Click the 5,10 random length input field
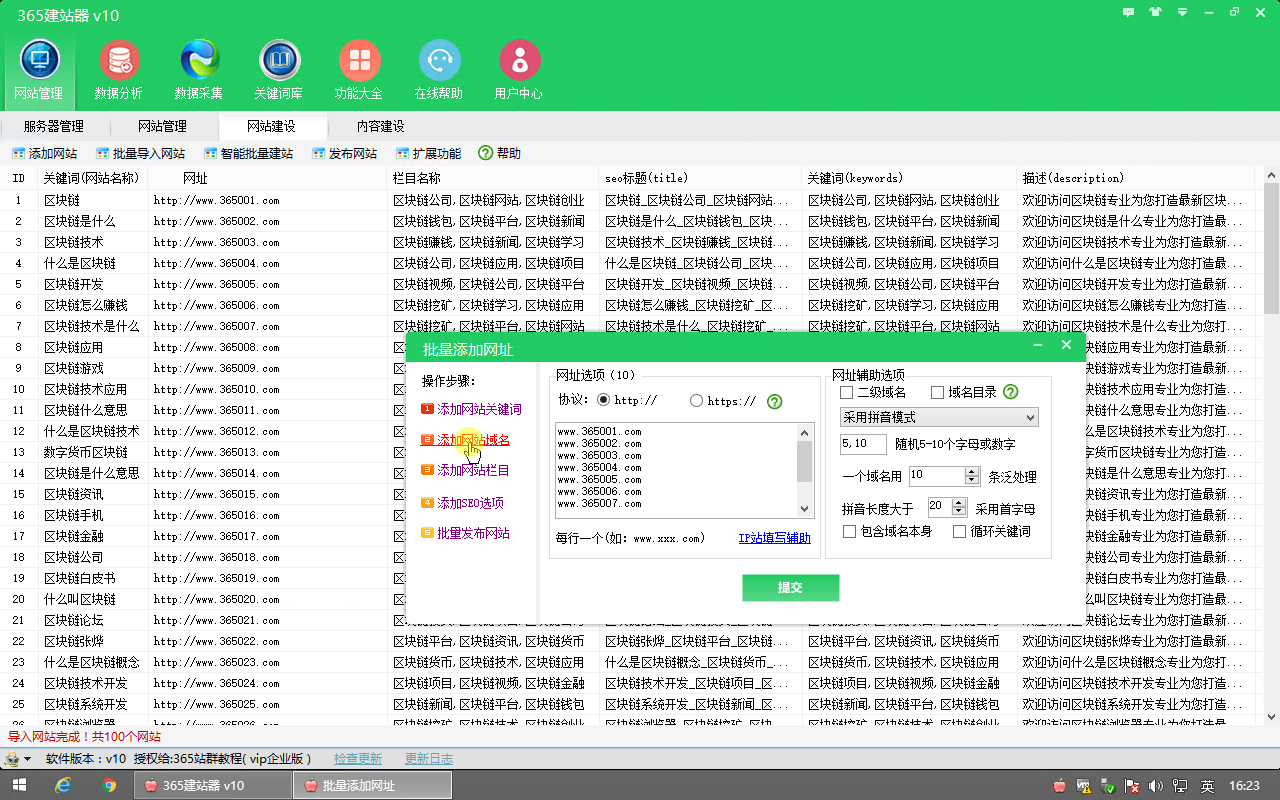Image resolution: width=1280 pixels, height=800 pixels. click(863, 444)
